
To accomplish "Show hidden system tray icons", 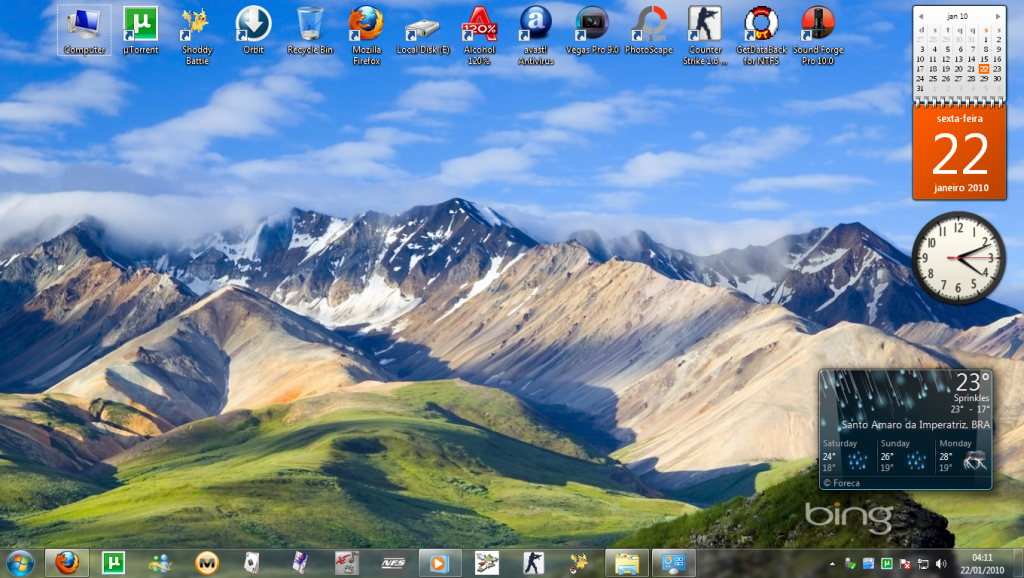I will 833,563.
